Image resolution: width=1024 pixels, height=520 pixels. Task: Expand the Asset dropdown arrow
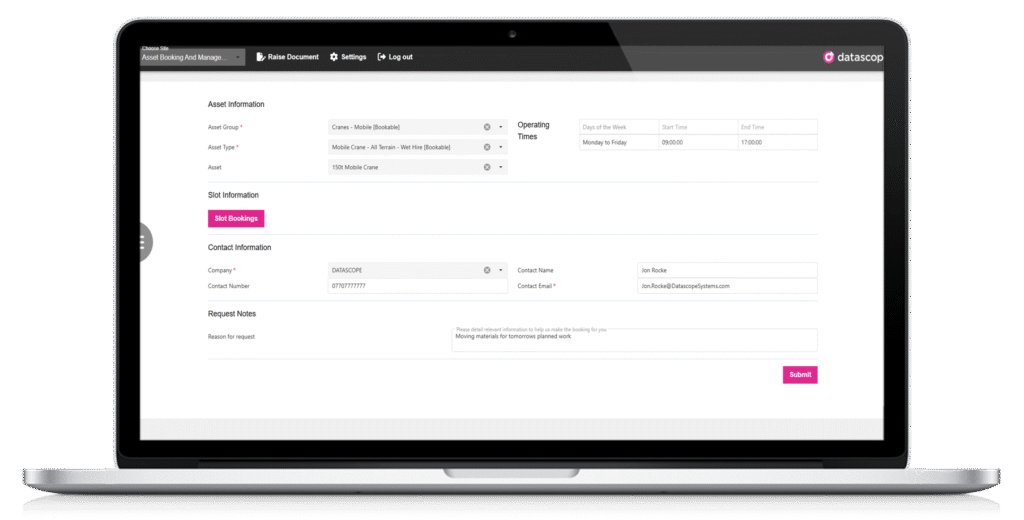500,167
